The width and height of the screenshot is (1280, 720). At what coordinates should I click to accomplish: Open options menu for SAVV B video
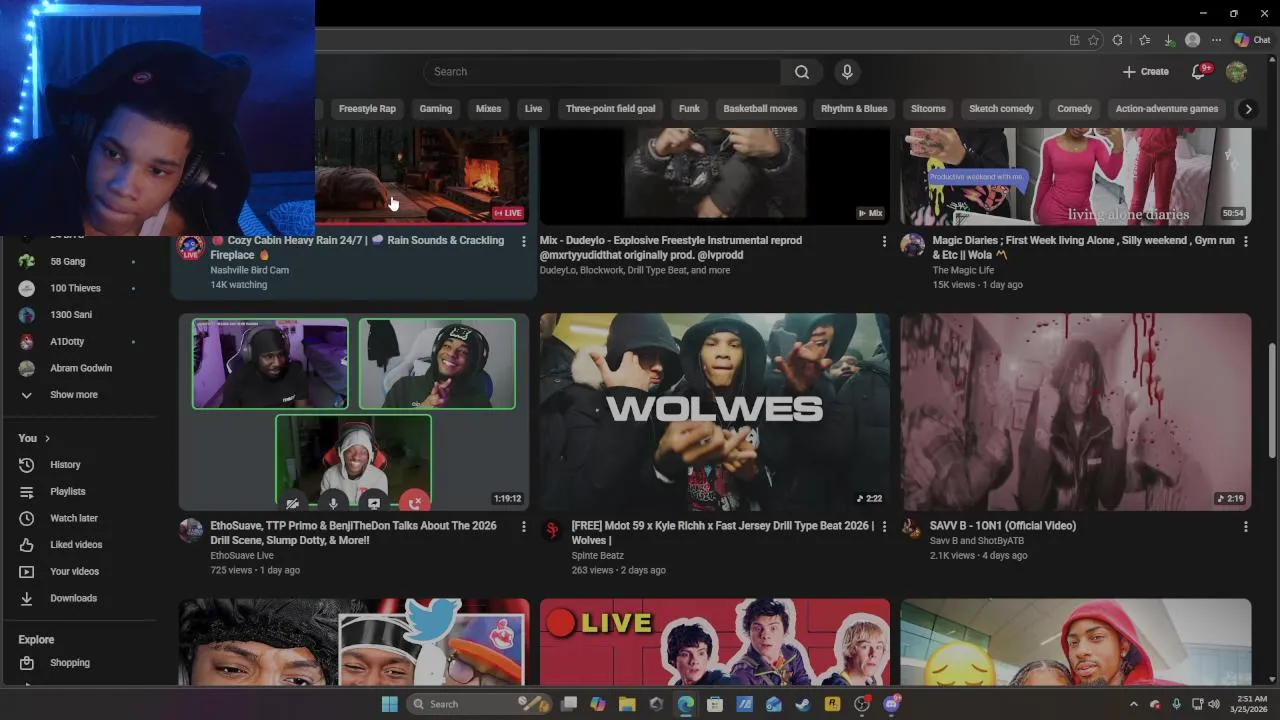1245,526
